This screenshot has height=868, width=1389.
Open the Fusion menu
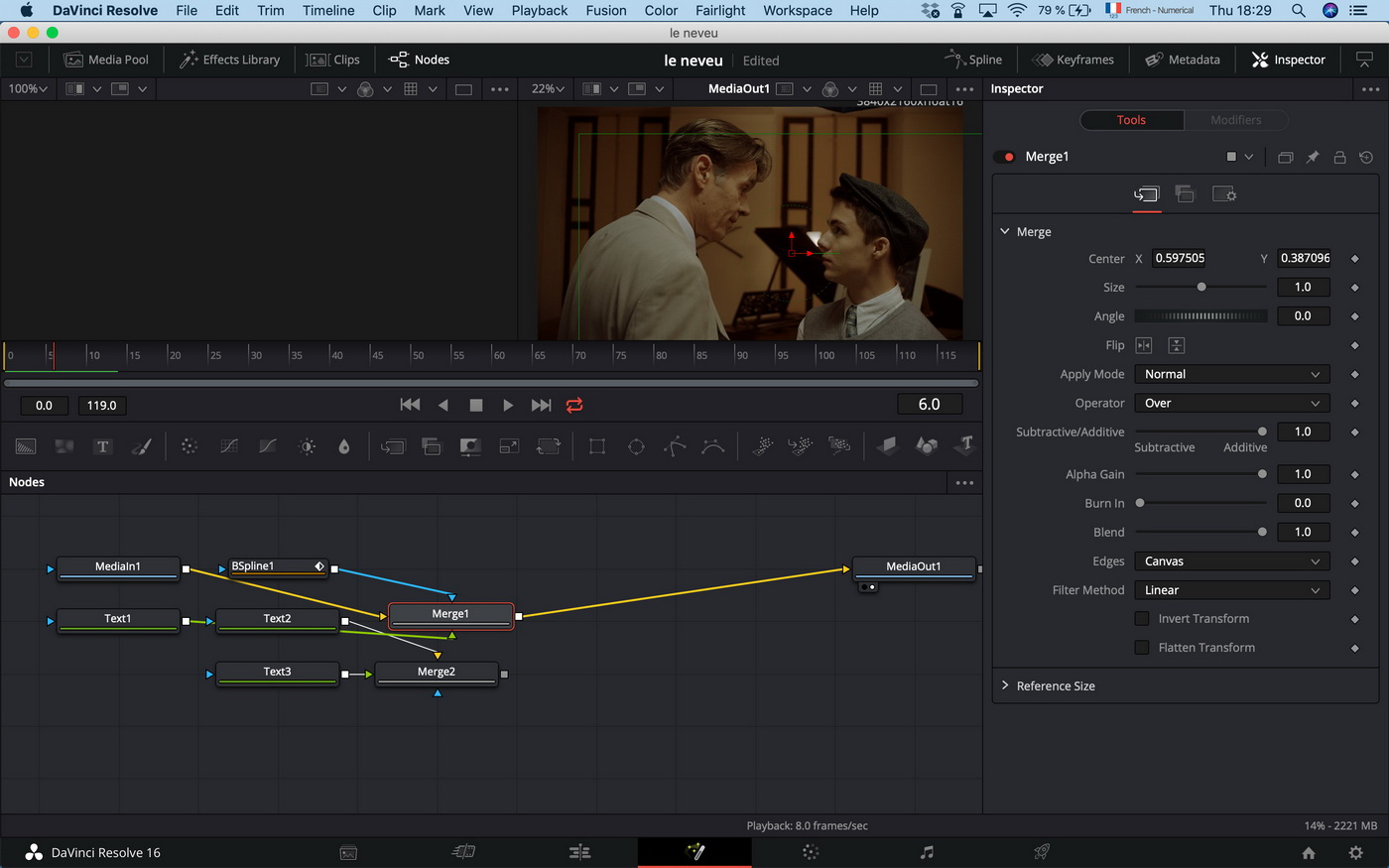click(x=606, y=10)
